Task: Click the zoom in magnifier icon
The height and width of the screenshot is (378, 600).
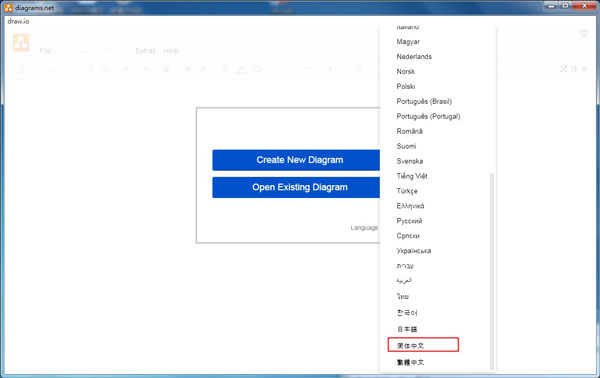Action: coord(91,69)
